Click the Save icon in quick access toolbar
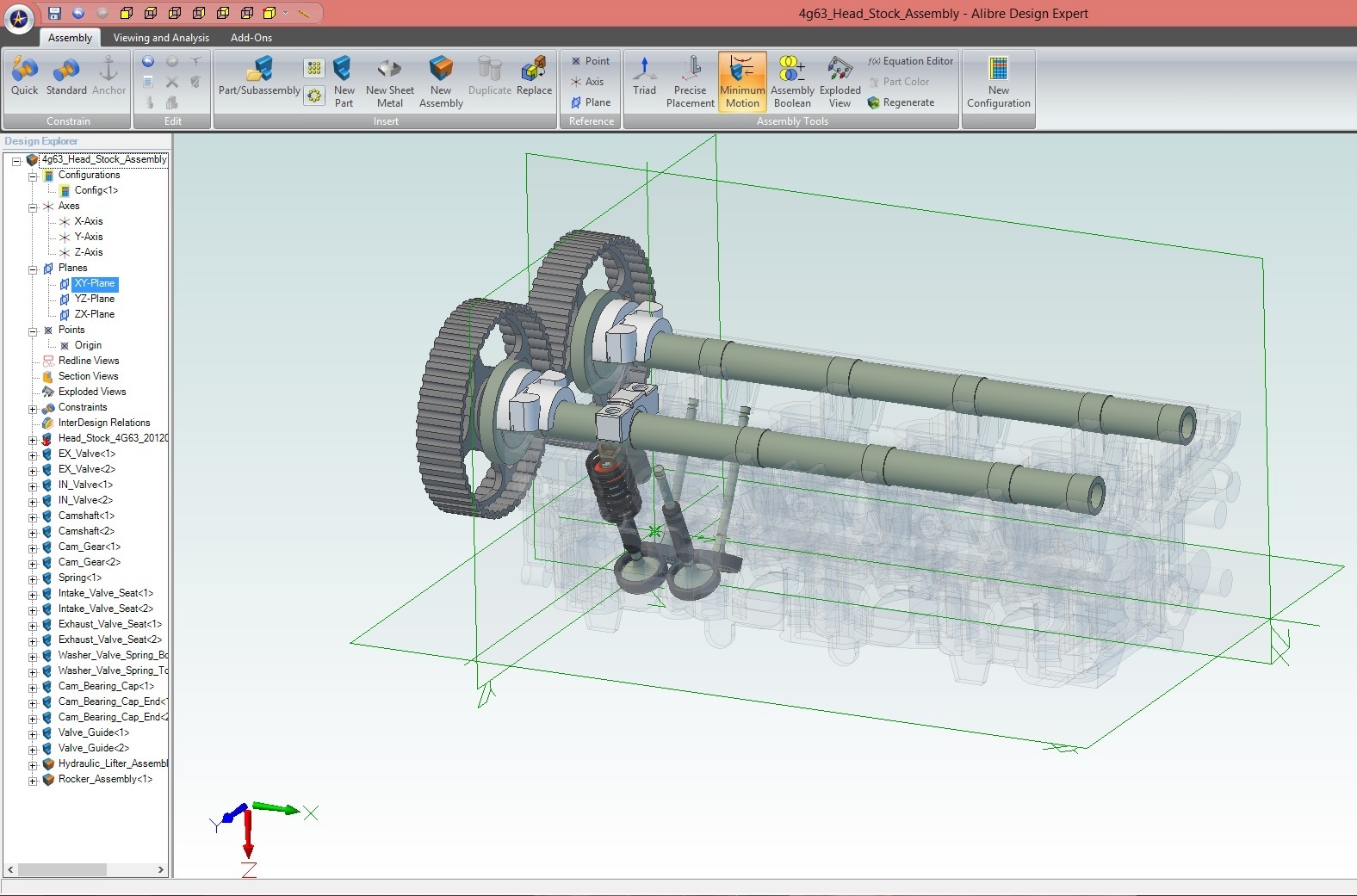Screen dimensions: 1357x896 54,13
